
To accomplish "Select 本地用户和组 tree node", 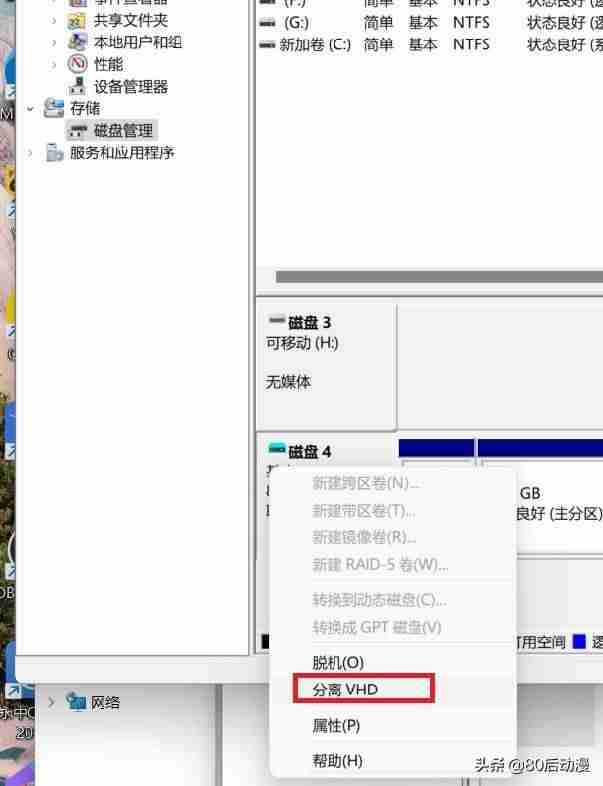I will click(x=138, y=42).
